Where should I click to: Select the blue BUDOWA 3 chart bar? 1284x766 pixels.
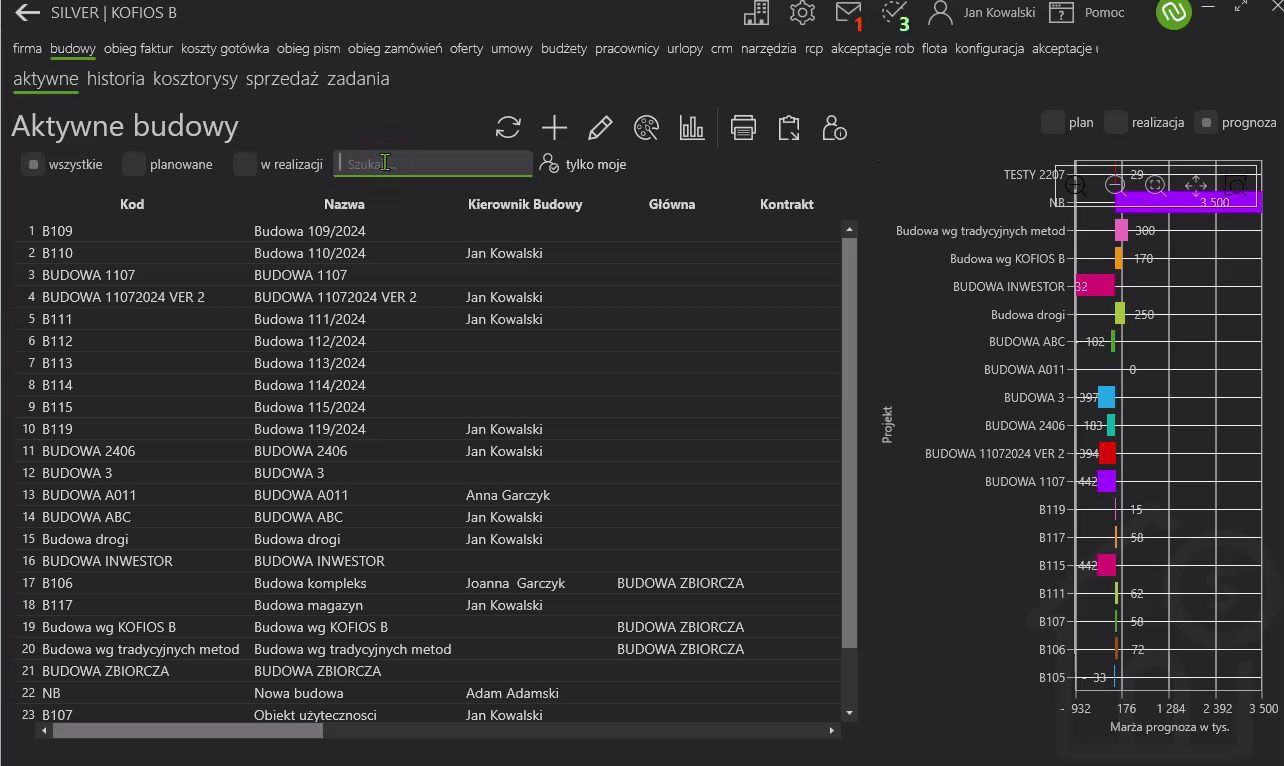(1106, 397)
